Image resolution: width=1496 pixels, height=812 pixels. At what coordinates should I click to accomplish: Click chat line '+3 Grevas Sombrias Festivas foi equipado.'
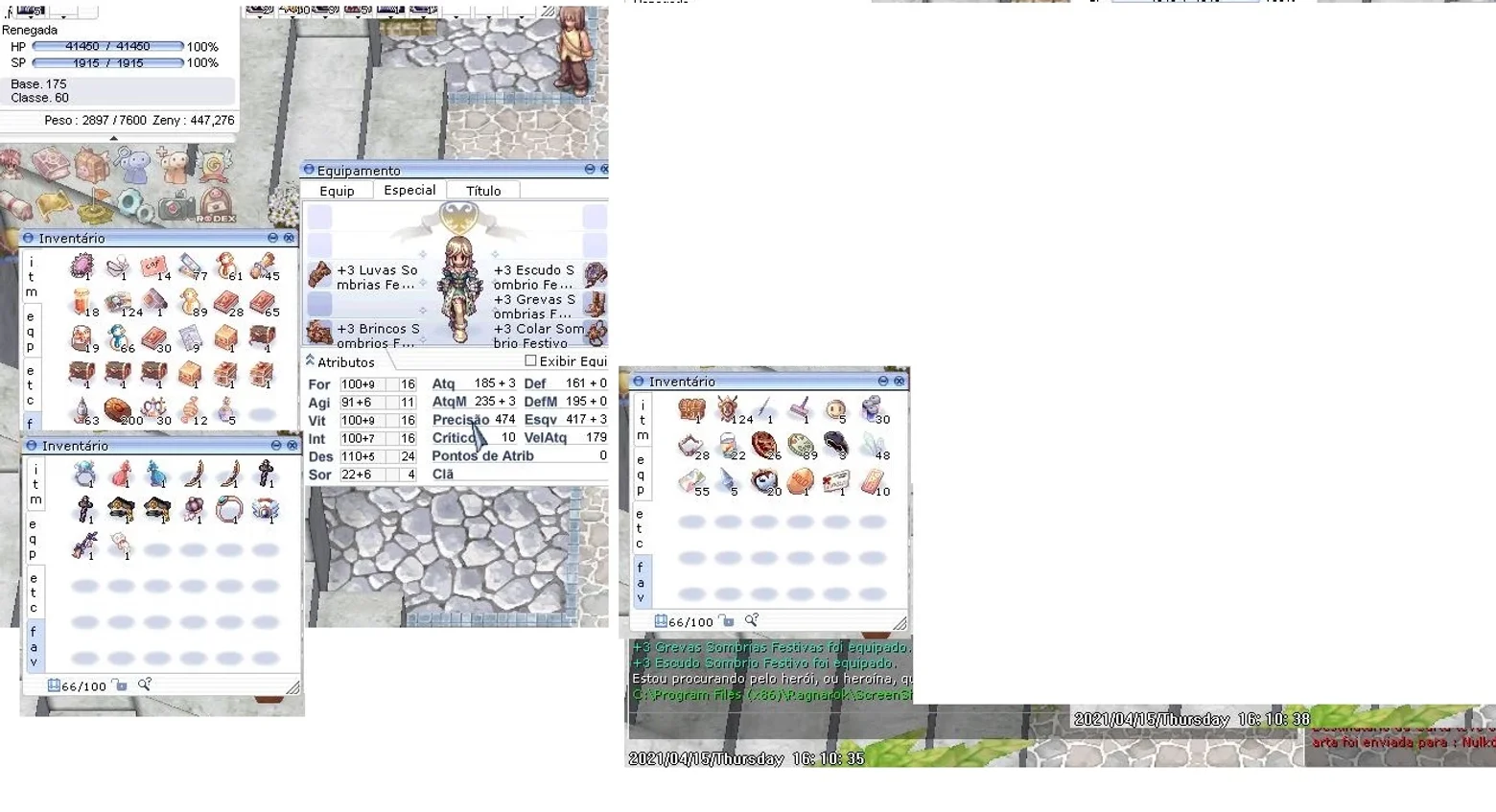772,647
